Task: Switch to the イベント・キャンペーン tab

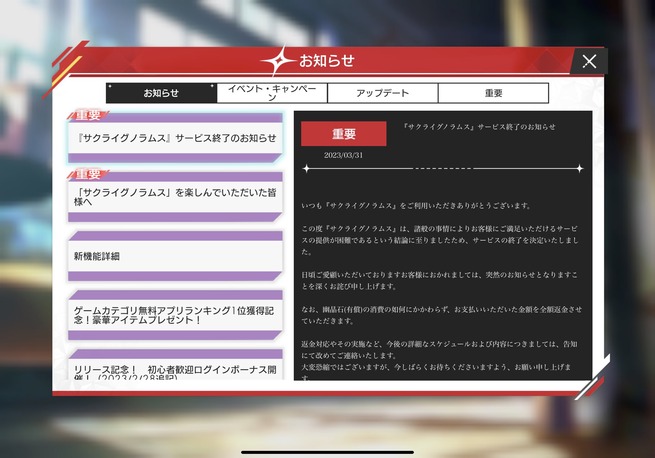Action: 272,93
